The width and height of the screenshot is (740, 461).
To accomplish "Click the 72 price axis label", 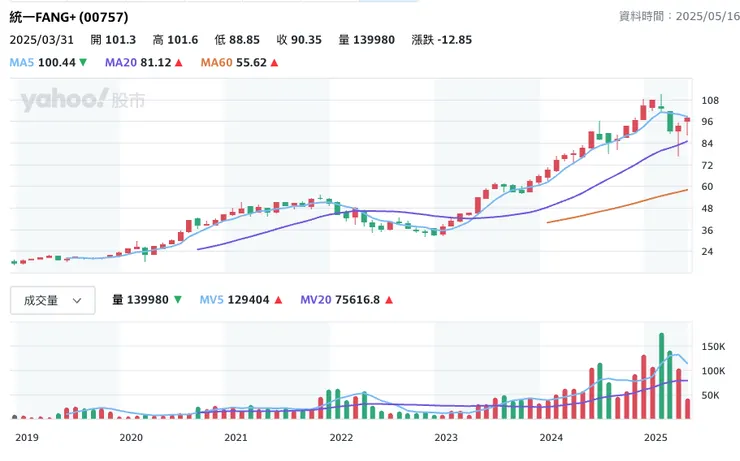I will [707, 166].
